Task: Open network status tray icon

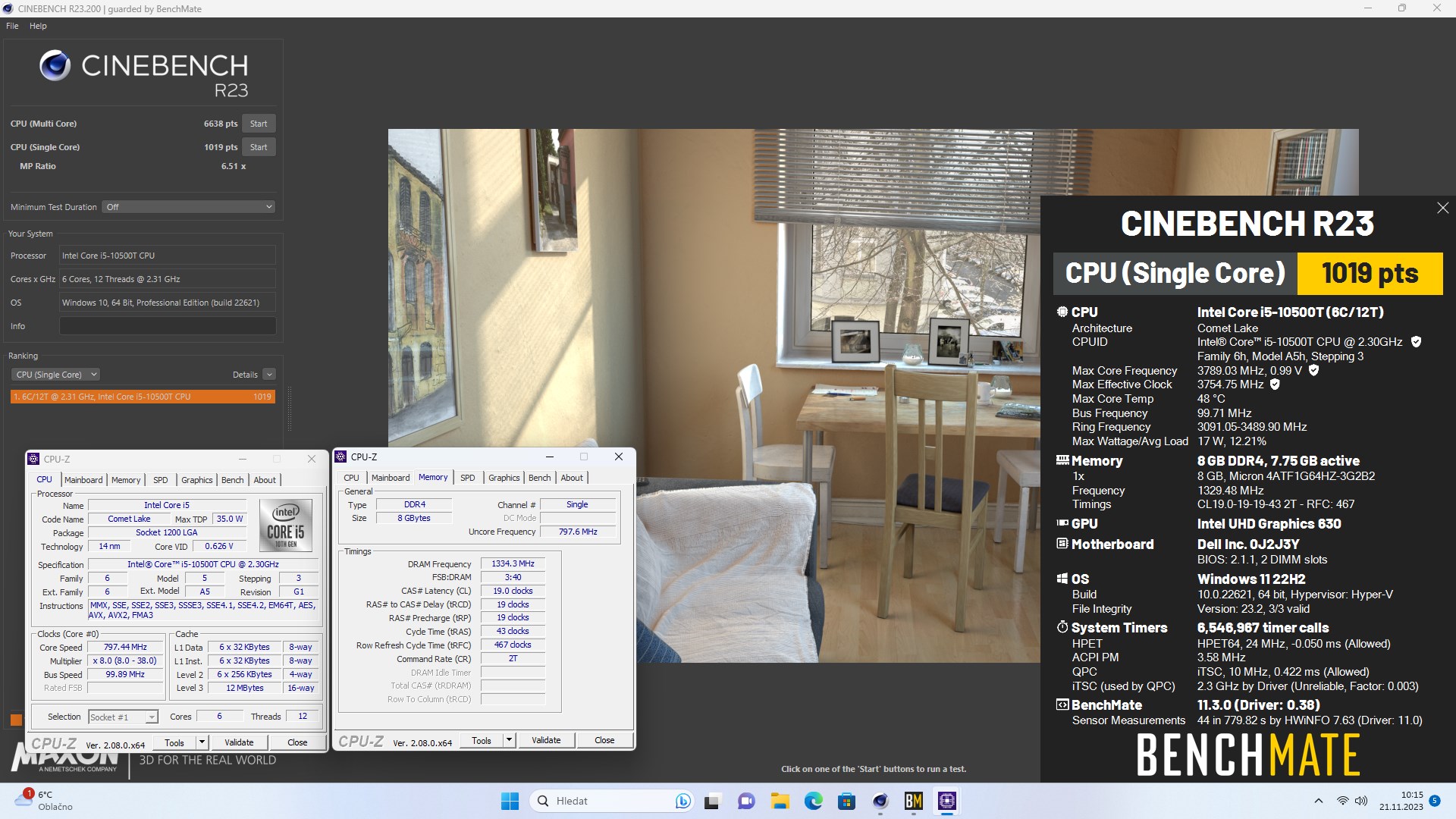Action: coord(1342,801)
